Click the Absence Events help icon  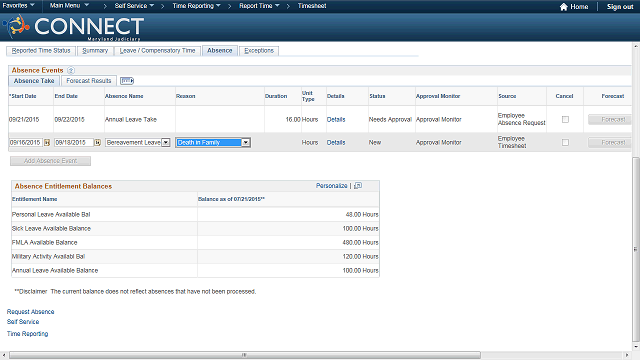(x=71, y=70)
